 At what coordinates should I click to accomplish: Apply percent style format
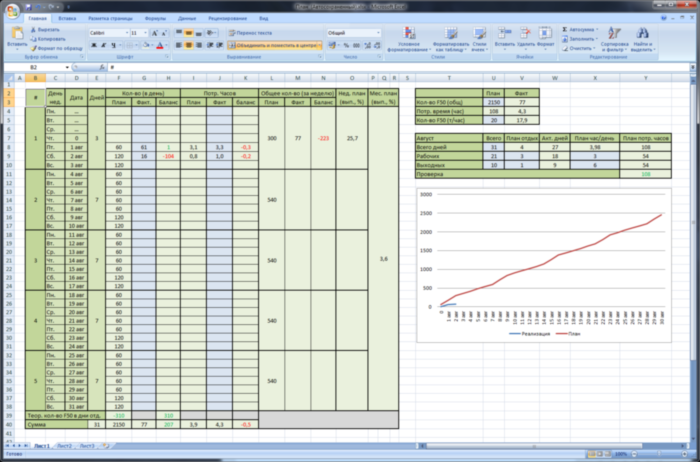point(346,45)
